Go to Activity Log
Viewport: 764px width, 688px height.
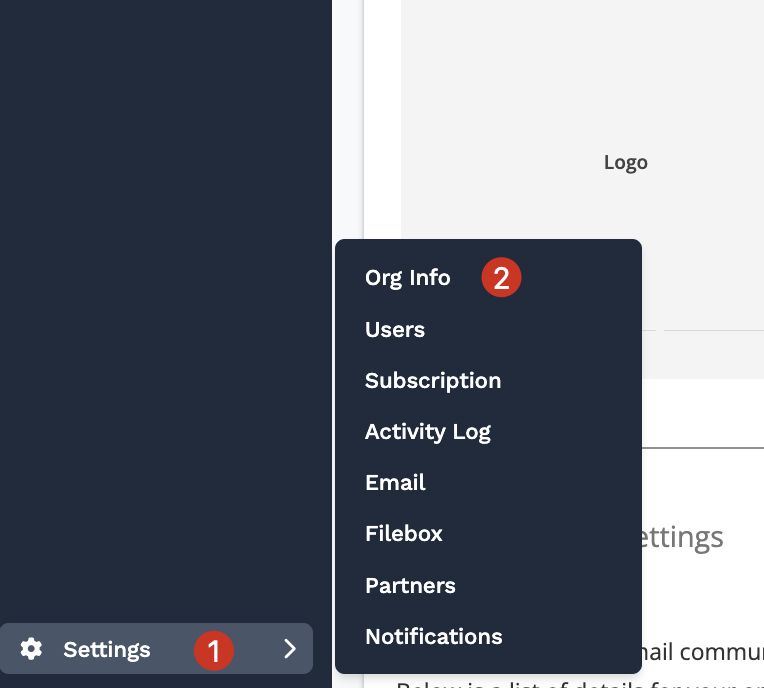pos(427,432)
